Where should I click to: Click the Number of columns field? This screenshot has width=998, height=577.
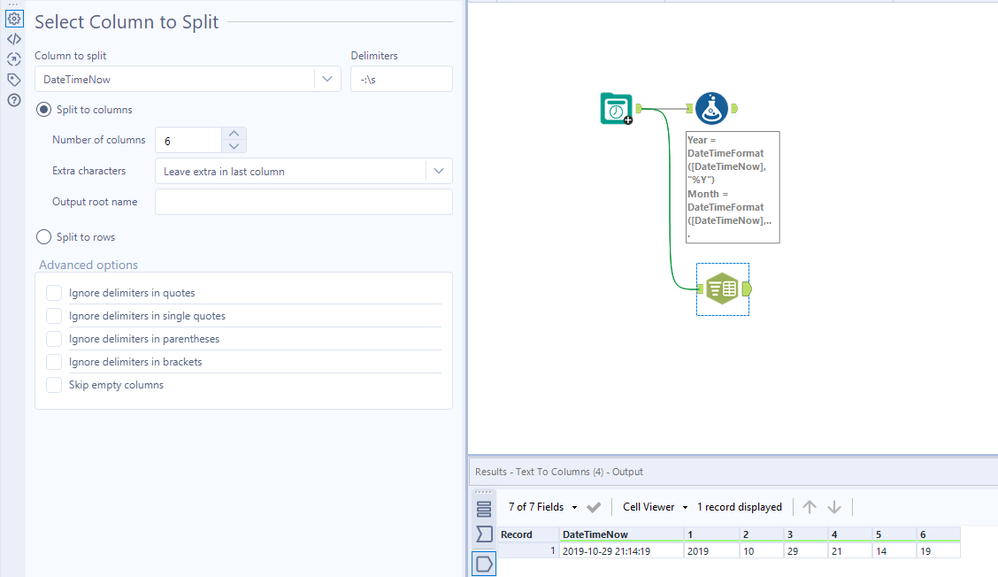pos(188,140)
